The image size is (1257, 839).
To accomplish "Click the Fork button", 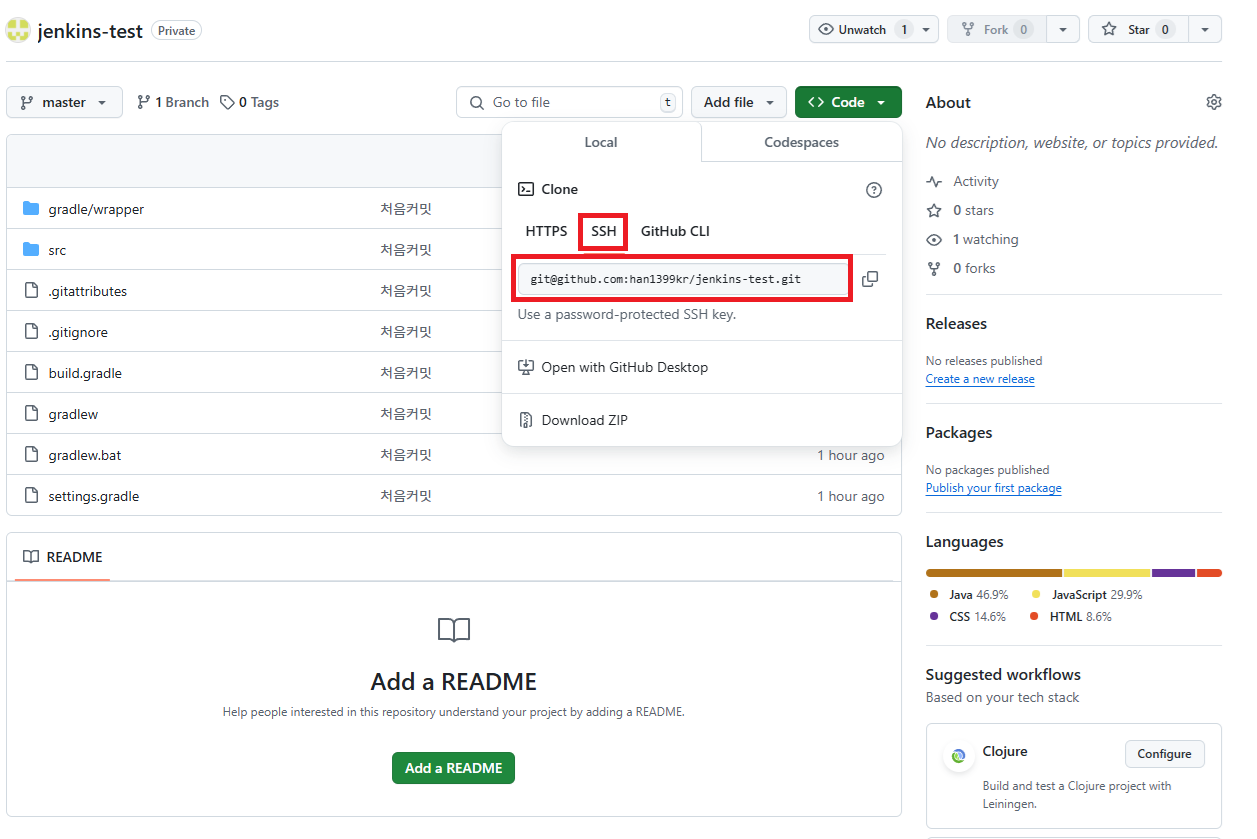I will (997, 29).
